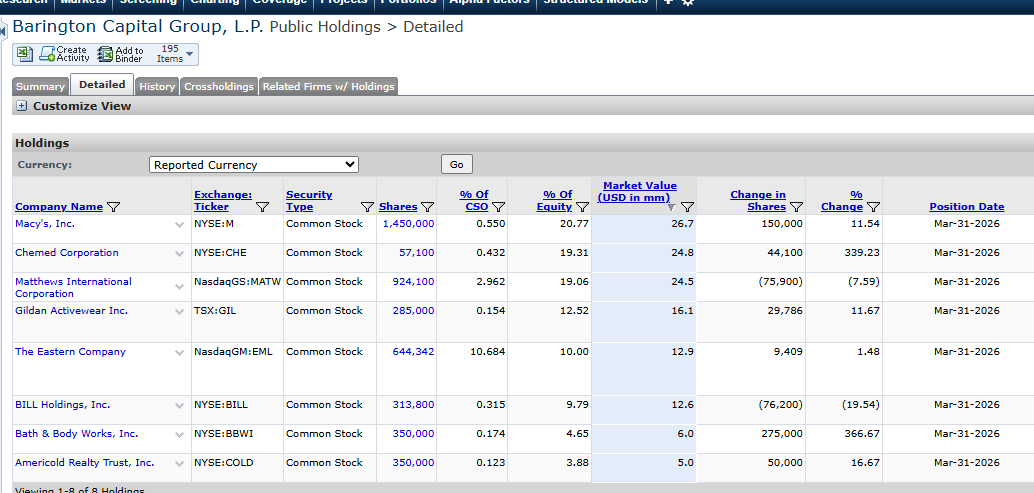Select ticker text NasdaqGM:EML
1034x493 pixels.
[x=233, y=351]
